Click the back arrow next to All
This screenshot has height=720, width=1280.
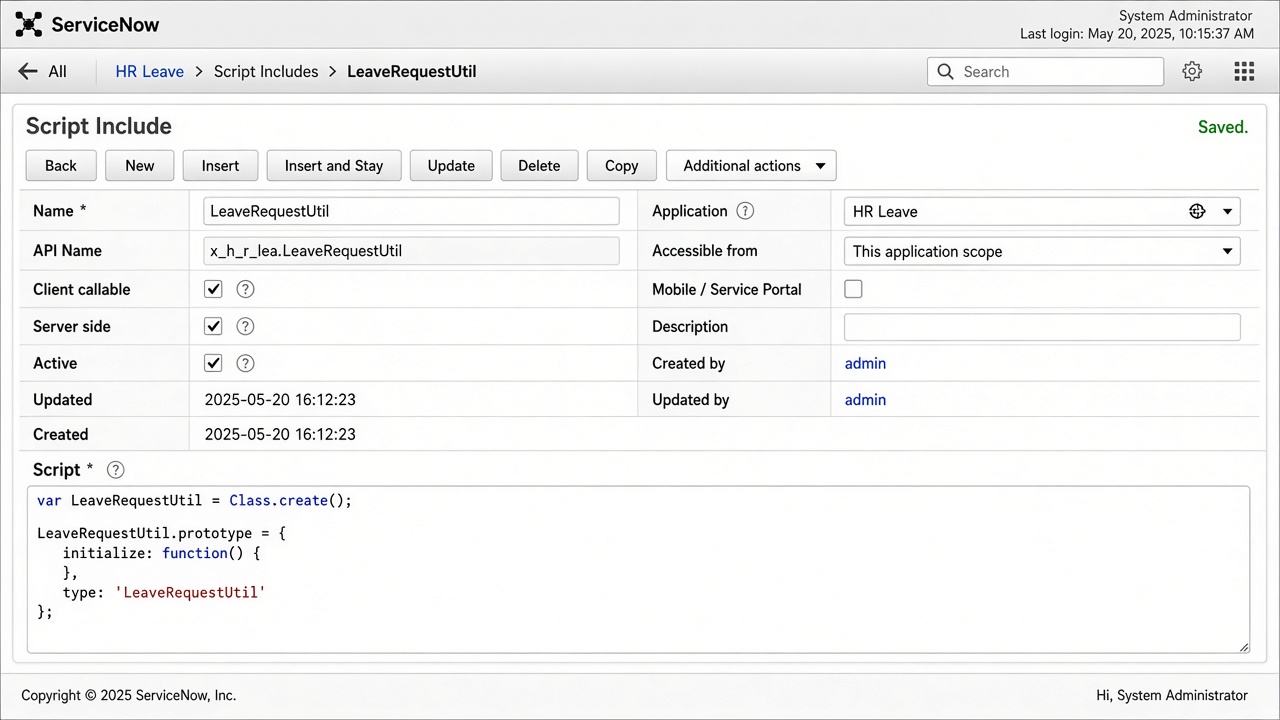point(27,72)
